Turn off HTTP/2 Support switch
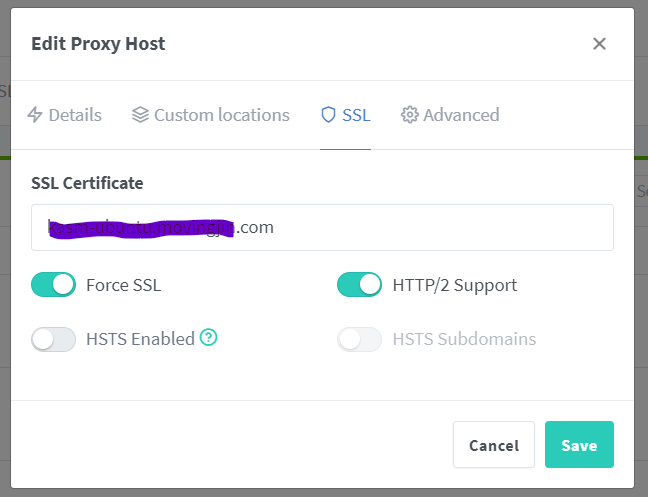Image resolution: width=648 pixels, height=497 pixels. [x=360, y=284]
